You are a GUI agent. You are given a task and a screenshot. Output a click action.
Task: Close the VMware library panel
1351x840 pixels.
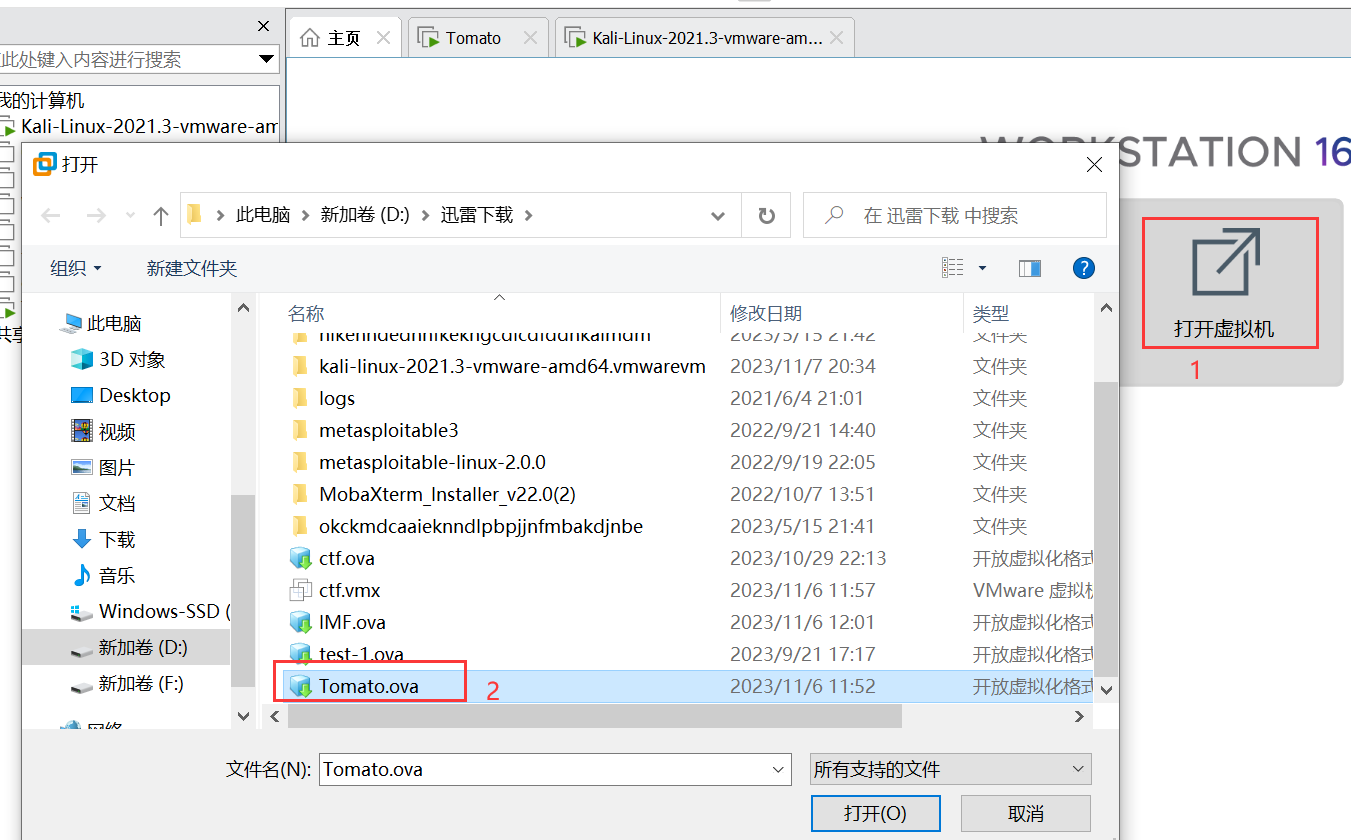coord(264,26)
